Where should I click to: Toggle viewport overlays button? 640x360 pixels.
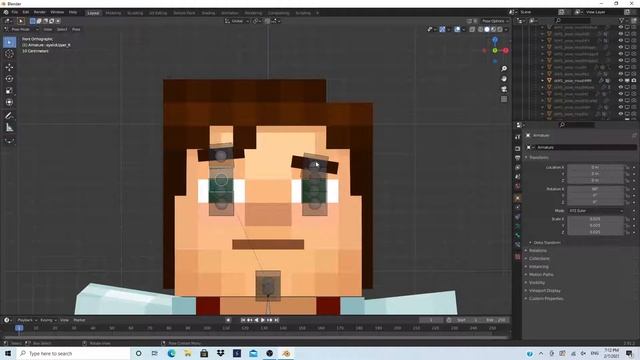tap(457, 29)
